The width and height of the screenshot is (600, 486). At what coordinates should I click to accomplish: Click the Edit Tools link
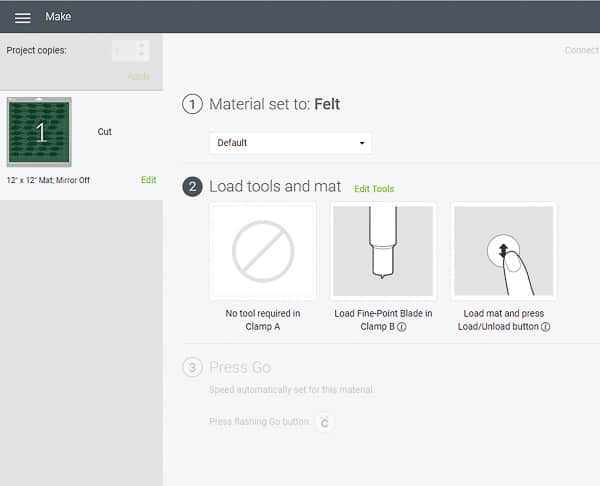[374, 189]
